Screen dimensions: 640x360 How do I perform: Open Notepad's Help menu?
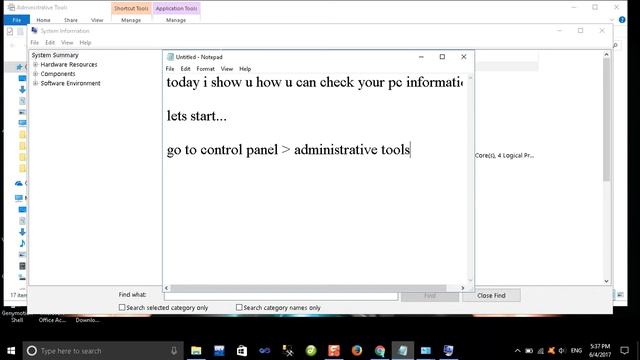point(245,69)
